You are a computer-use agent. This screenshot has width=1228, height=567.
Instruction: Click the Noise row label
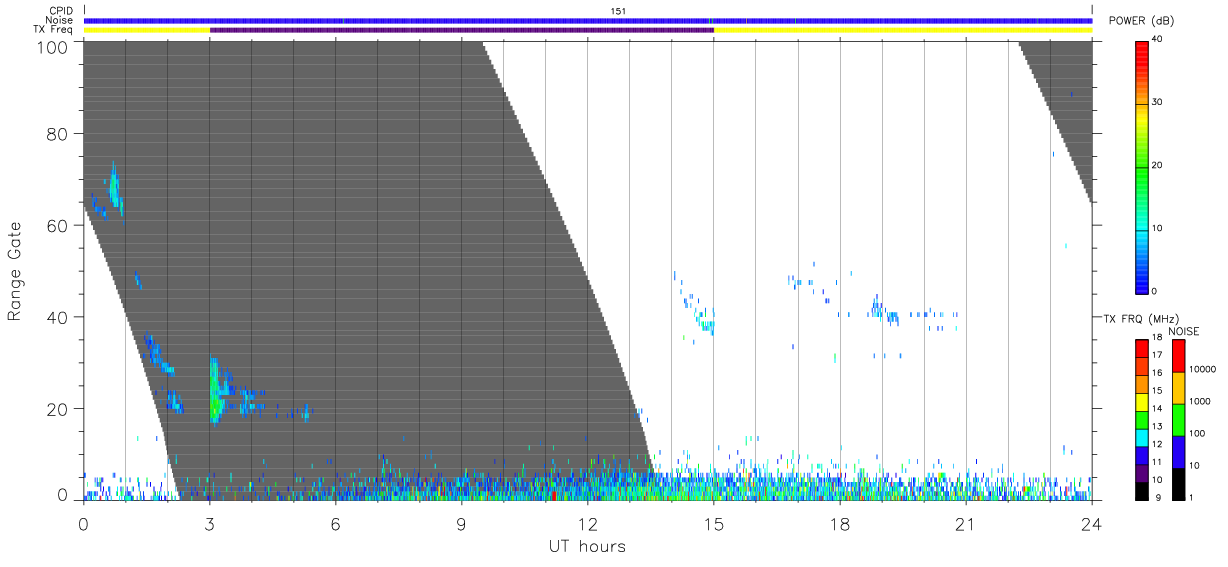coord(60,20)
